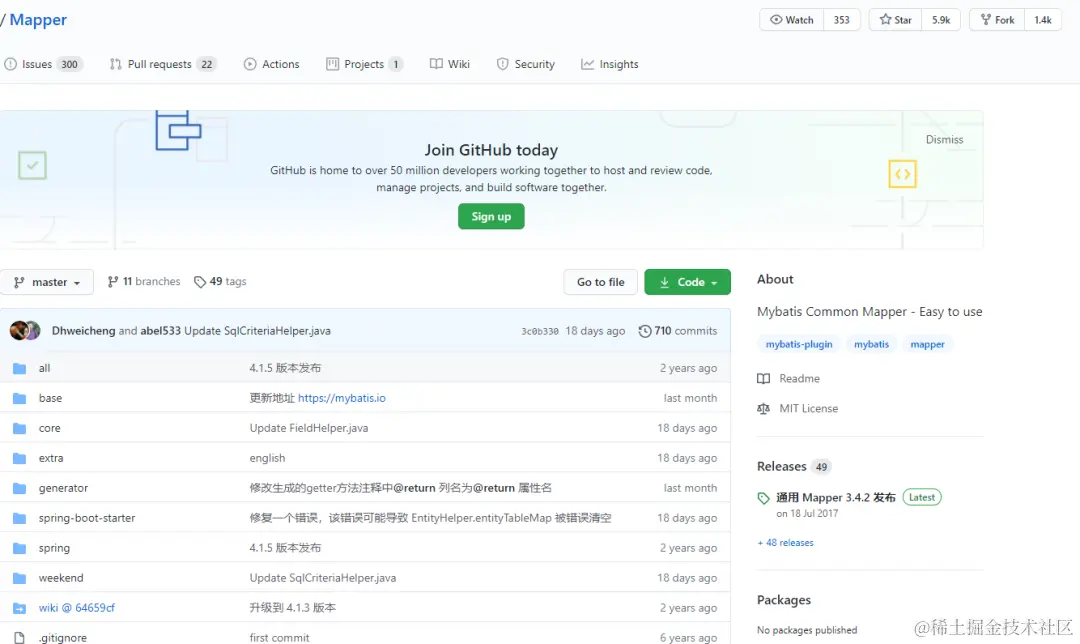View the 710 commits history
The height and width of the screenshot is (644, 1080).
pos(678,331)
